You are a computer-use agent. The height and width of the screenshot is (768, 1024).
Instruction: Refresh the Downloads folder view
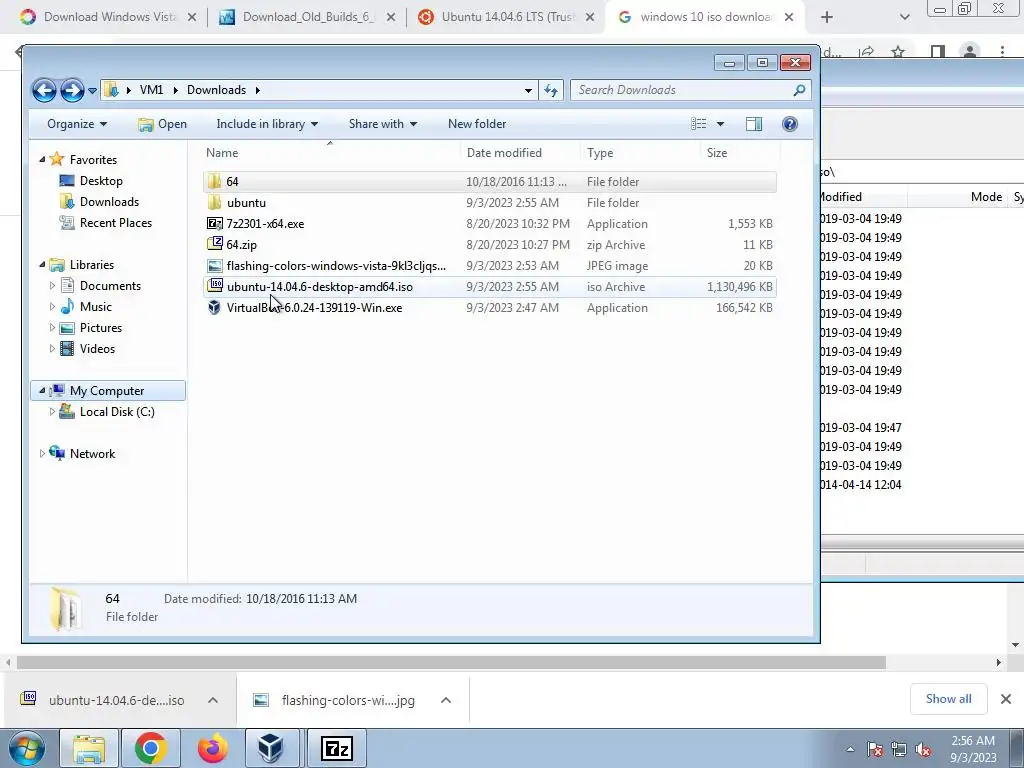pos(551,90)
